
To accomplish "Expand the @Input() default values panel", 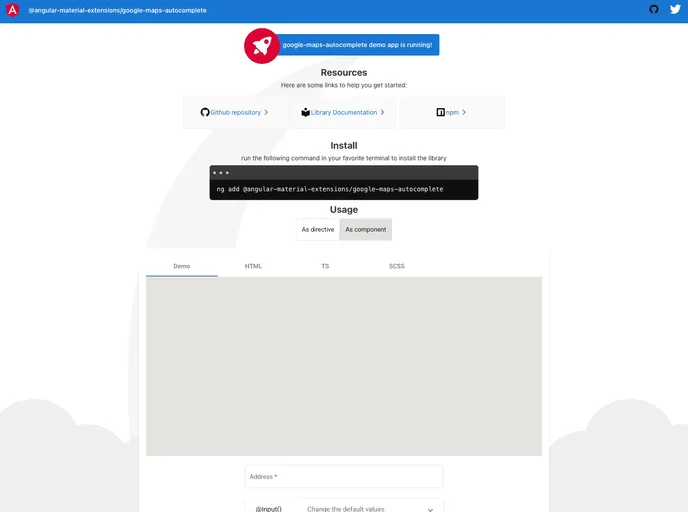I will (x=344, y=508).
